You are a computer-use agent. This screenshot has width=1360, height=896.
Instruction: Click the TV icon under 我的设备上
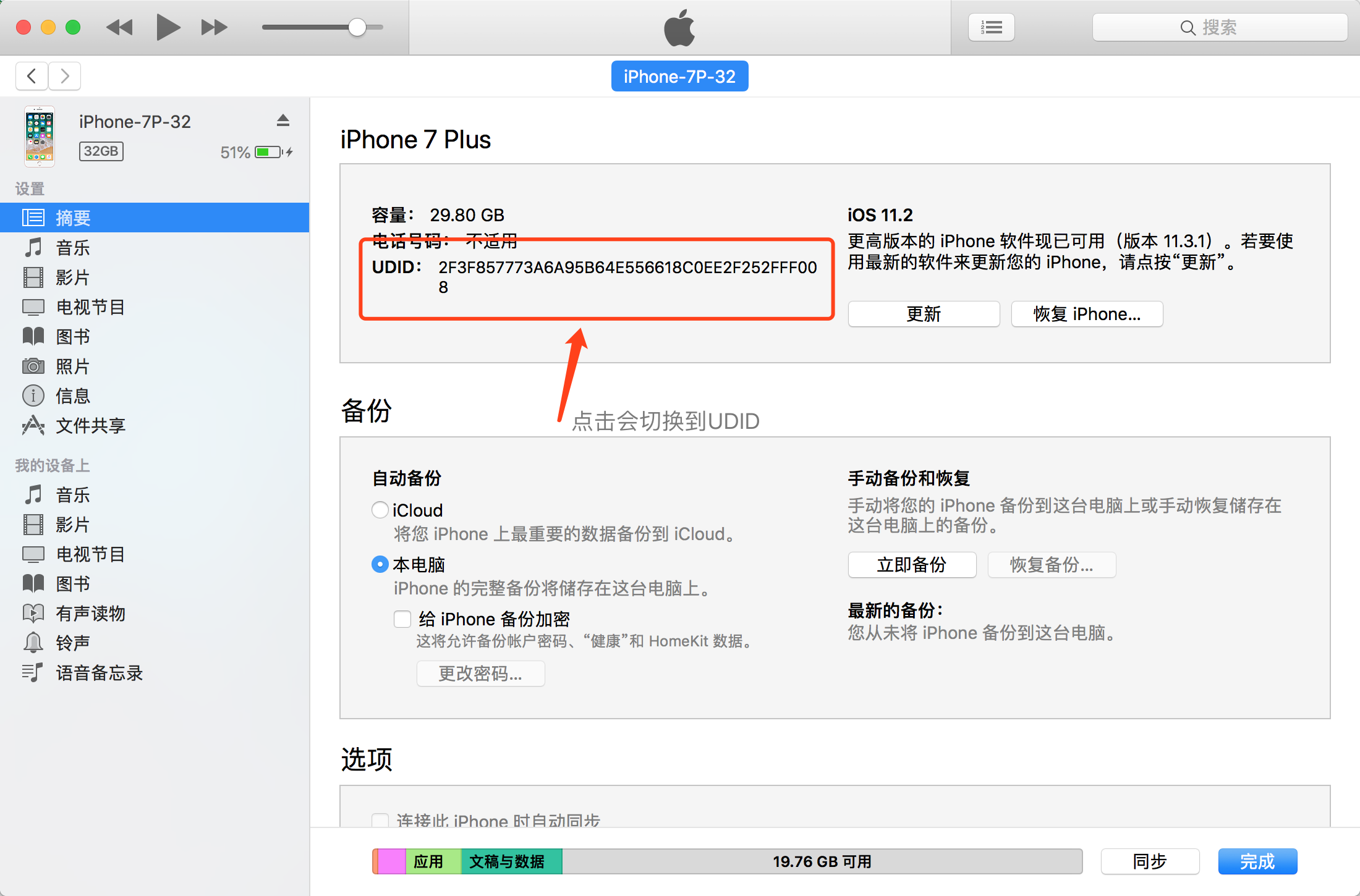pos(33,554)
